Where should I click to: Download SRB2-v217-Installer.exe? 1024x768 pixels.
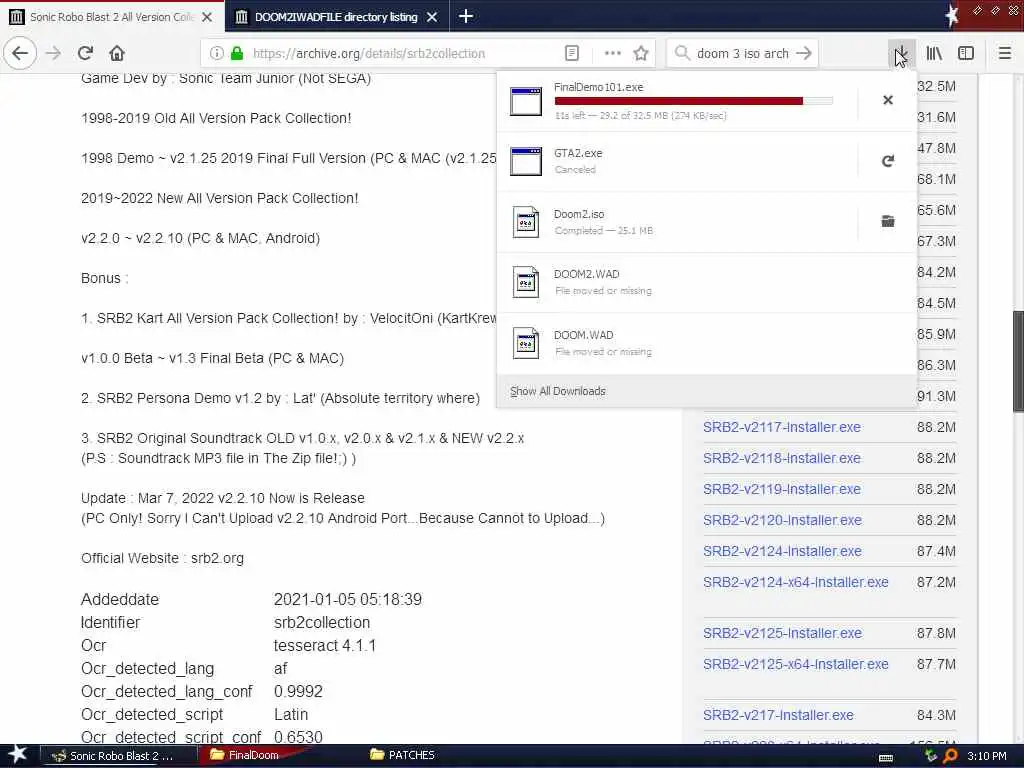(778, 715)
